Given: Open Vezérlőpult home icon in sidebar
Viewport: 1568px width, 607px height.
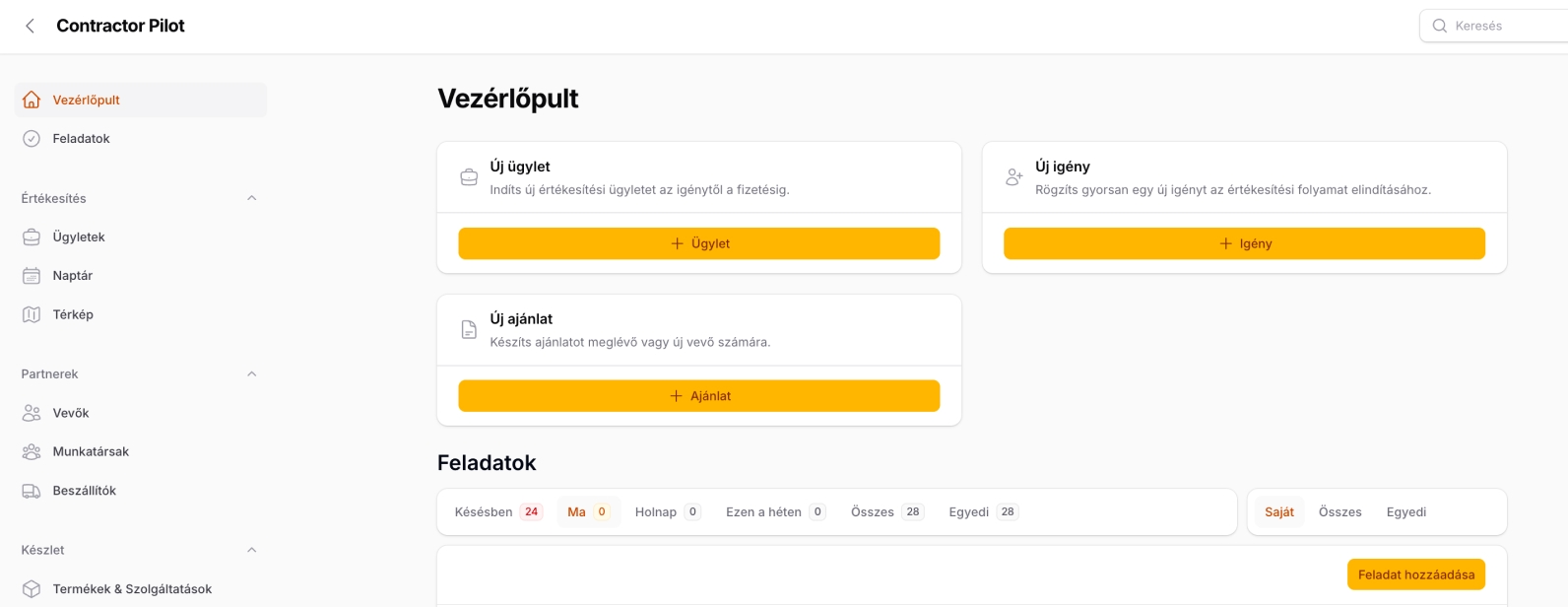Looking at the screenshot, I should 32,100.
